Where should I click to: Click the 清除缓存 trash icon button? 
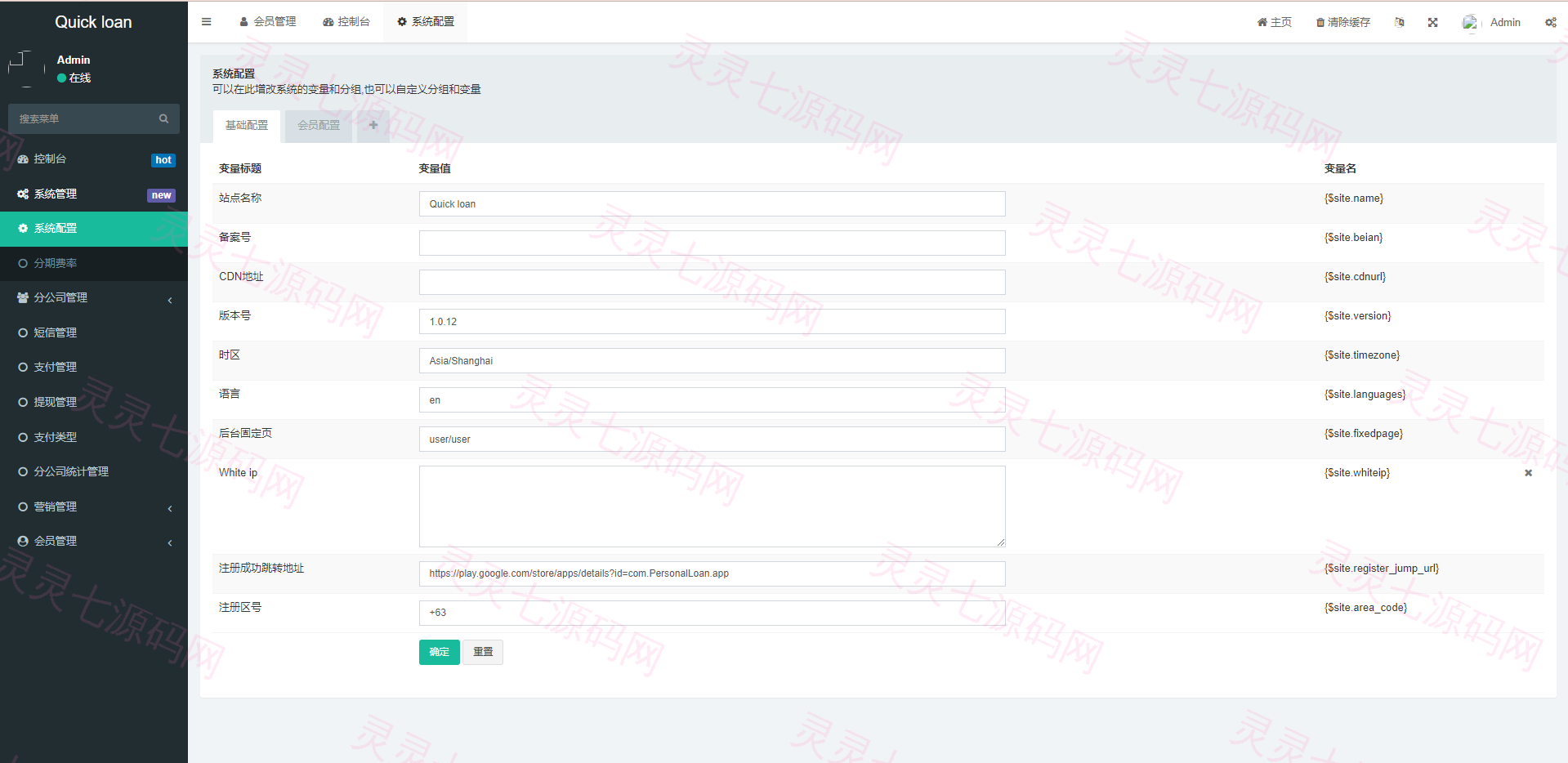1342,23
